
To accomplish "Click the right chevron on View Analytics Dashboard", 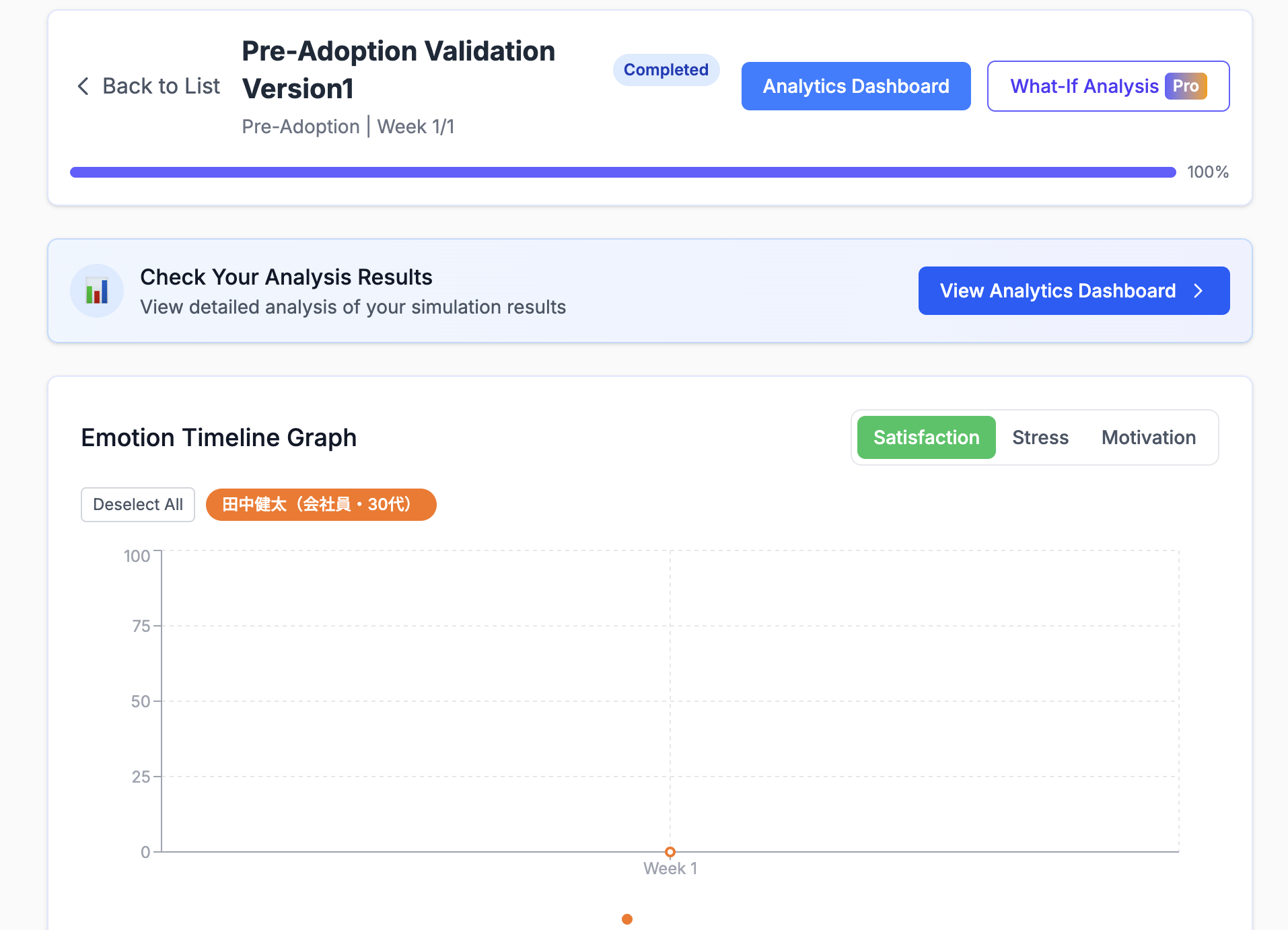I will tap(1198, 291).
